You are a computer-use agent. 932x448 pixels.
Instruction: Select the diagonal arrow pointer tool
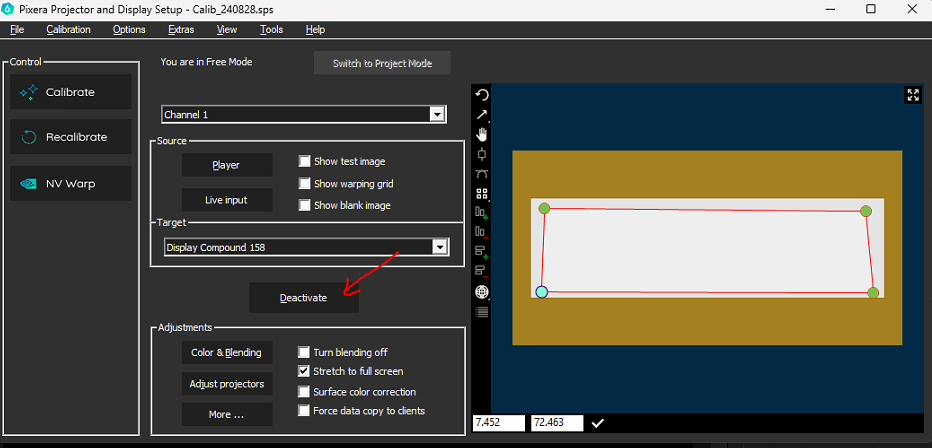482,115
